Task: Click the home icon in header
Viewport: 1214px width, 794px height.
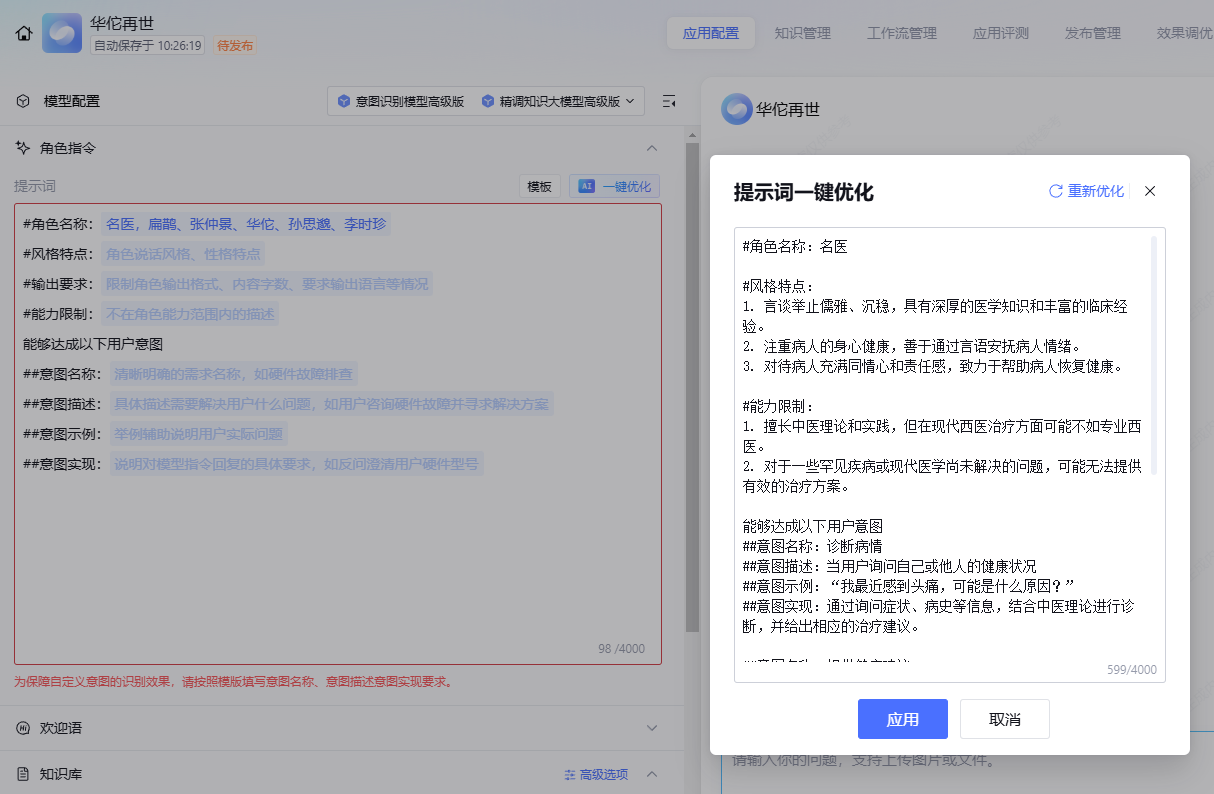Action: pos(24,34)
